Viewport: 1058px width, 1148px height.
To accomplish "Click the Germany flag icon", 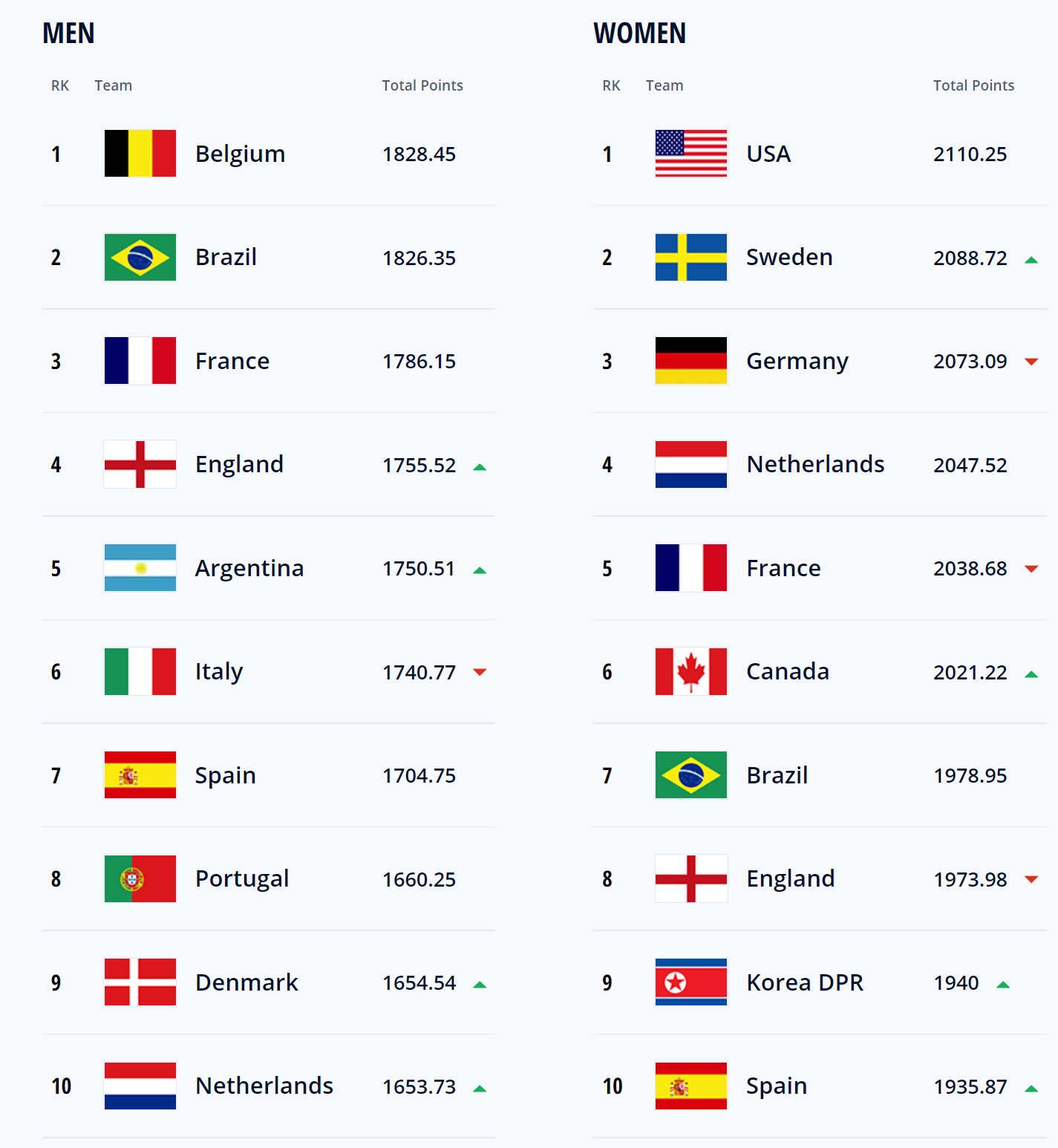I will pos(691,361).
